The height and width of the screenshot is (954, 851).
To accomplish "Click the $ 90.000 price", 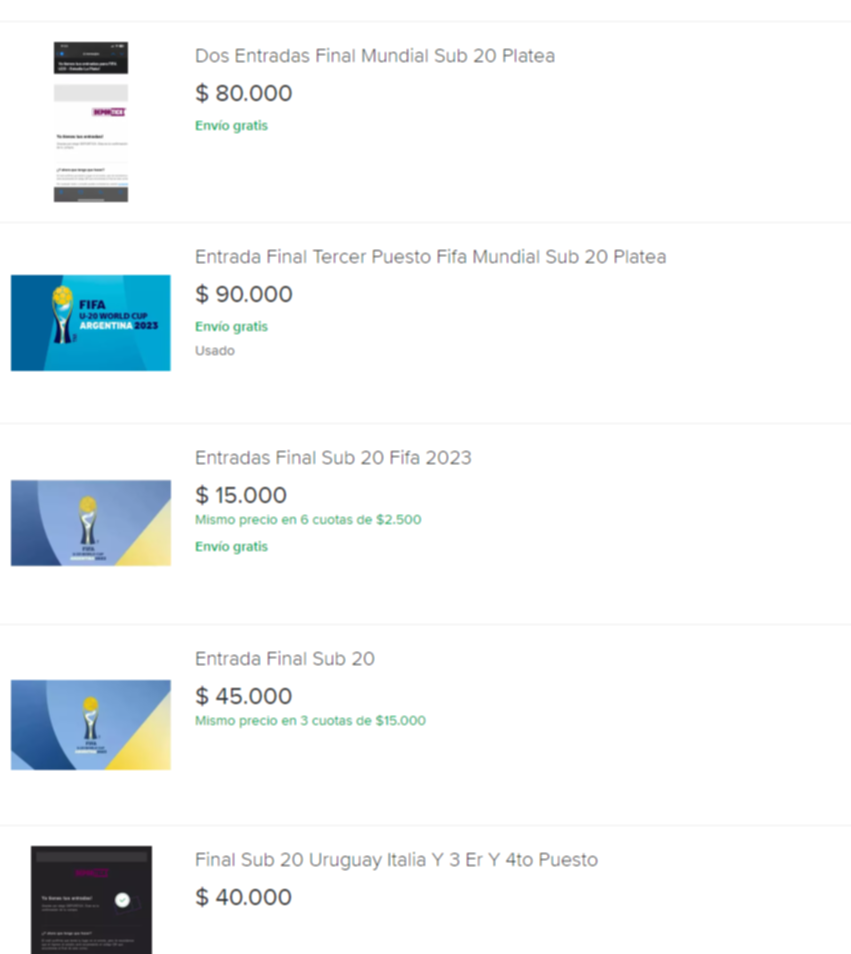I will coord(243,294).
